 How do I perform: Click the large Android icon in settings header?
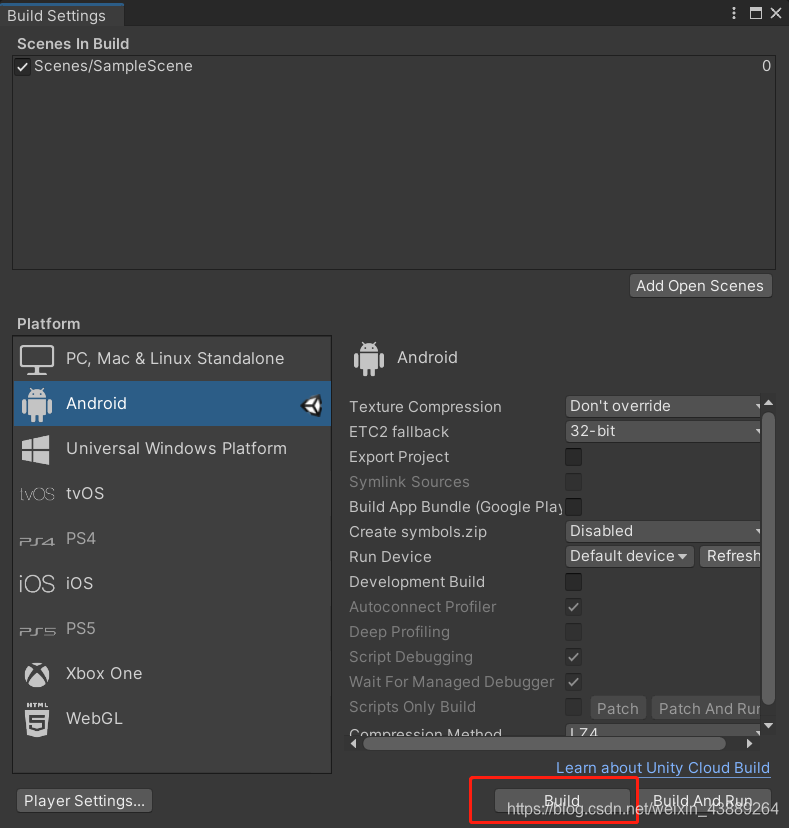click(369, 359)
